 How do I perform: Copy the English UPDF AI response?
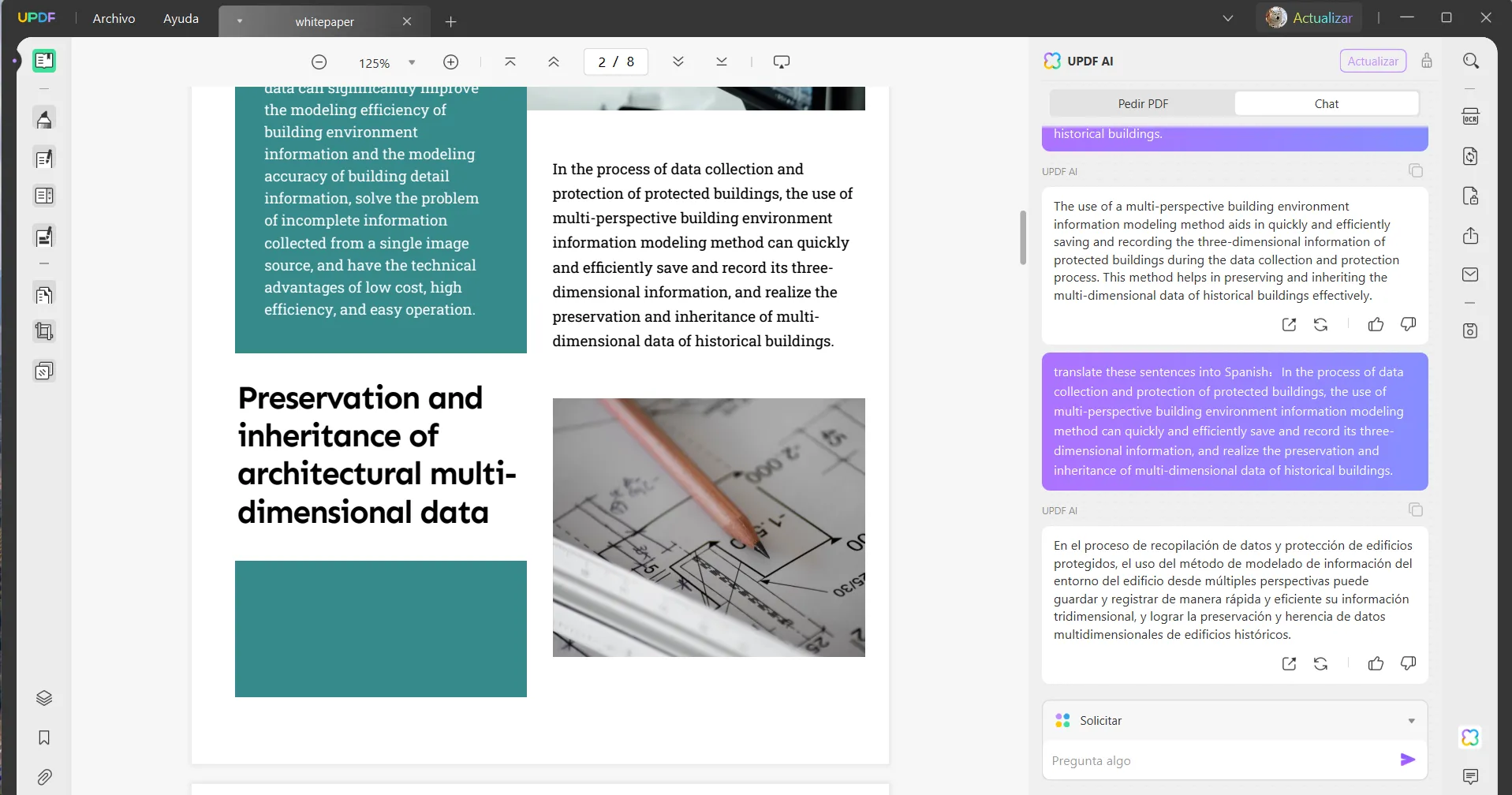[x=1416, y=170]
